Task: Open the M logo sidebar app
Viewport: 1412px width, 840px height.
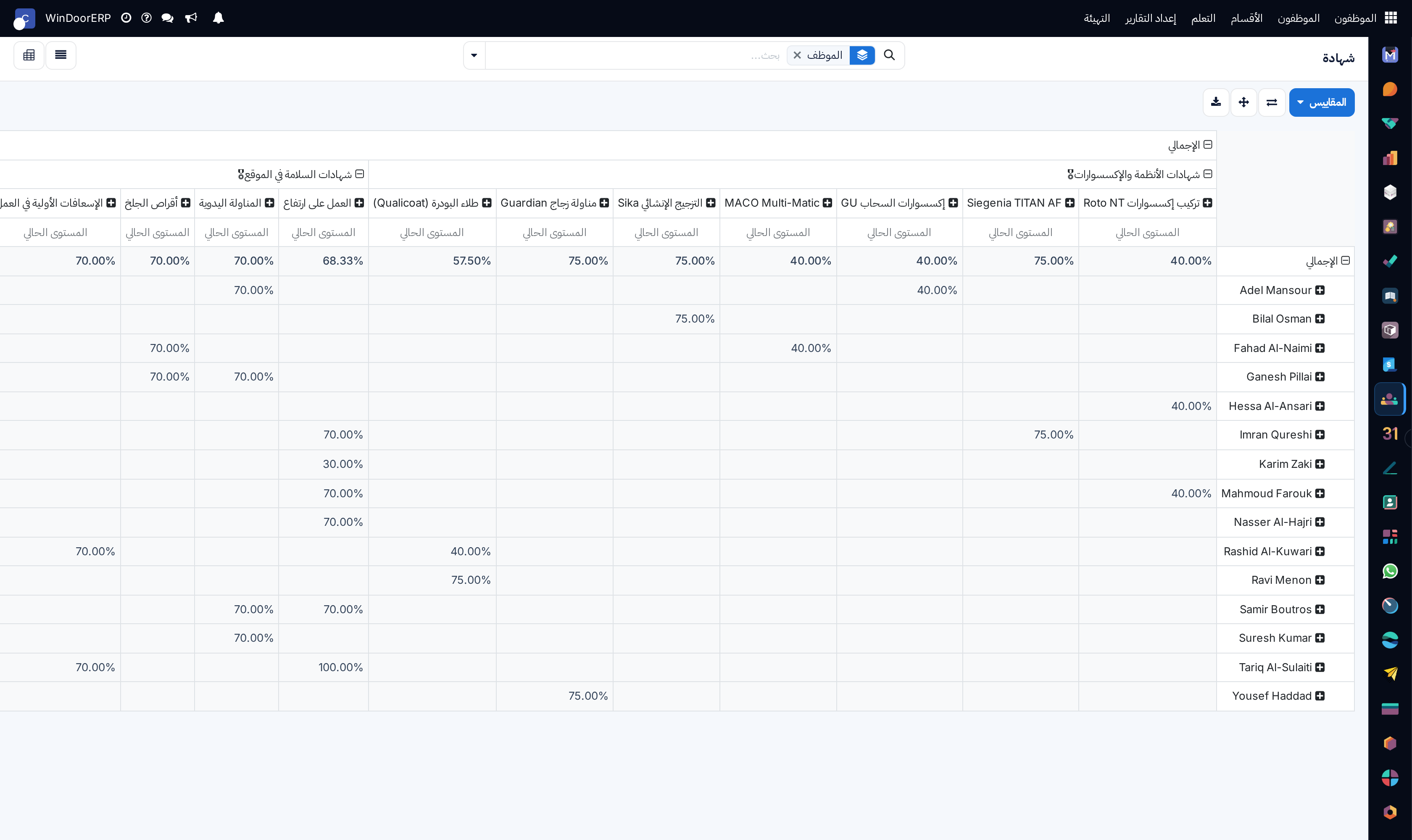Action: (1390, 55)
